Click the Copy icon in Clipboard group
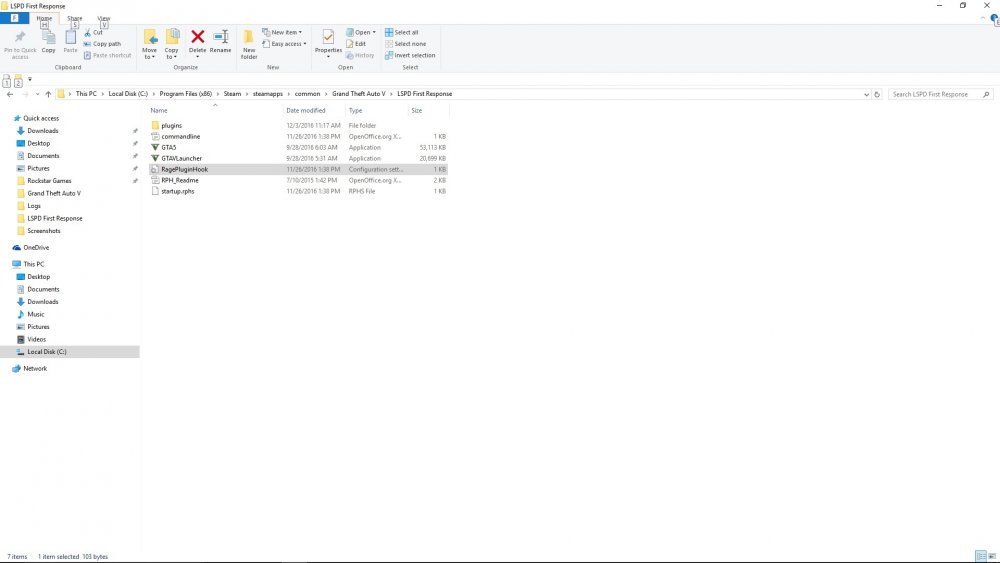 pyautogui.click(x=48, y=40)
